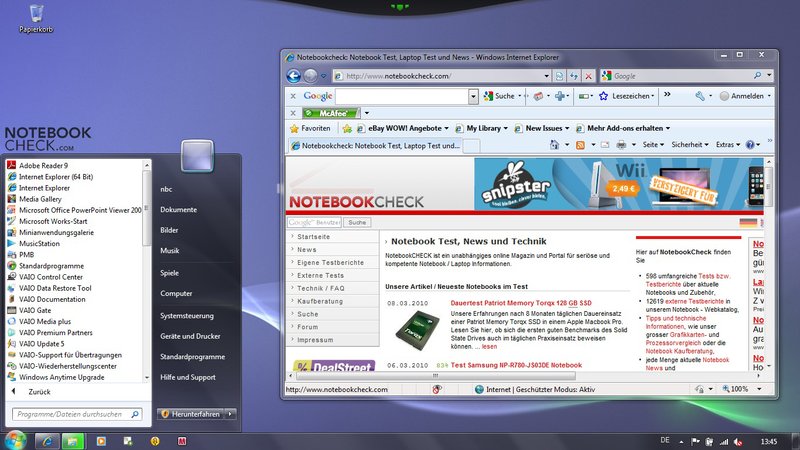This screenshot has width=800, height=450.
Task: Click the Patriot Torqx SSD thumbnail image
Action: tap(417, 331)
